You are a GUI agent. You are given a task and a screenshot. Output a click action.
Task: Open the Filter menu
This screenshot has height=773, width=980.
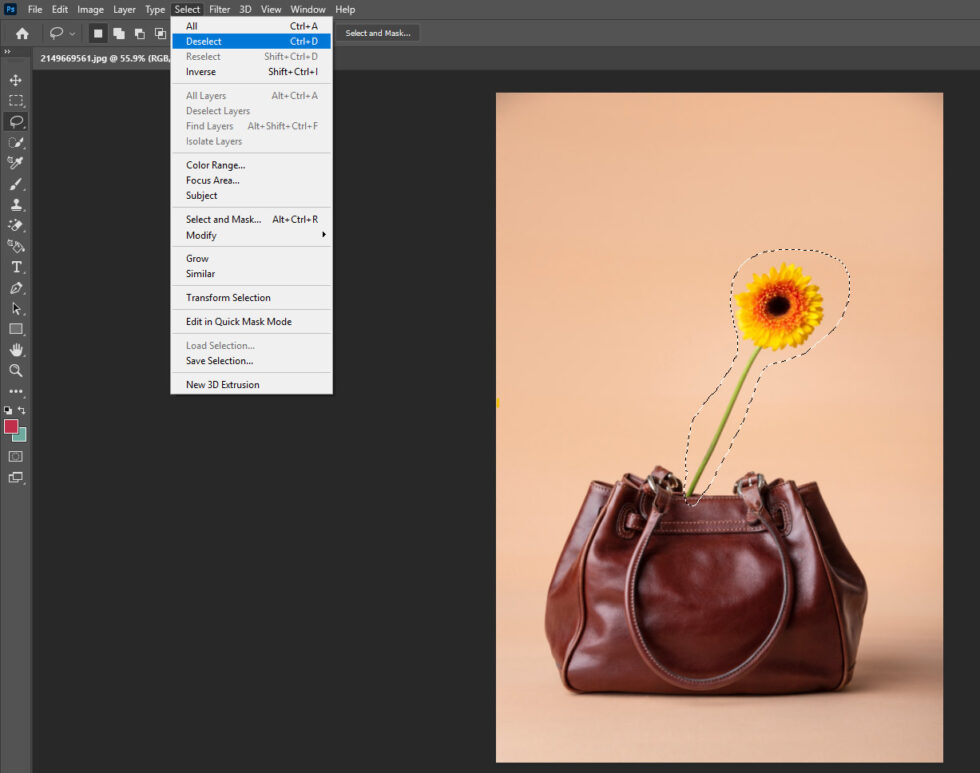pyautogui.click(x=219, y=9)
